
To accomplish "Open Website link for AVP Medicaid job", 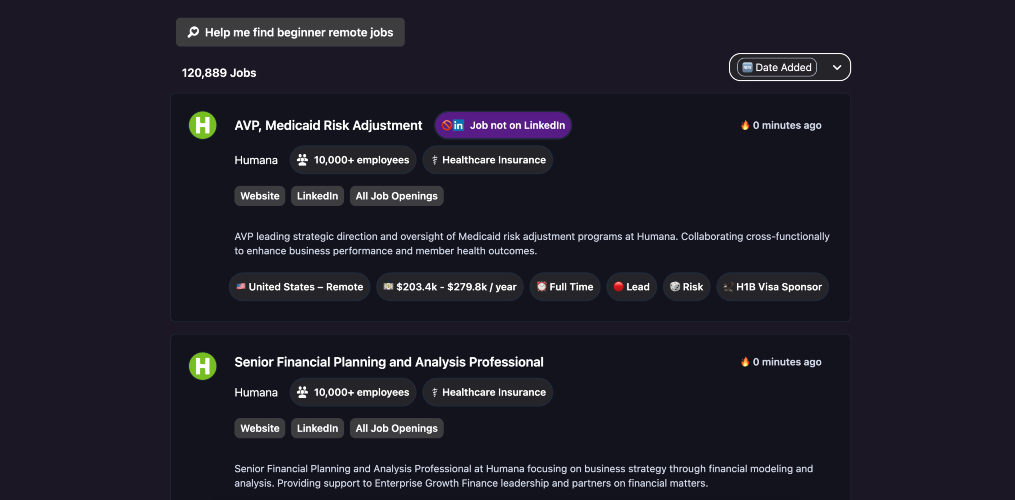I will coord(259,196).
